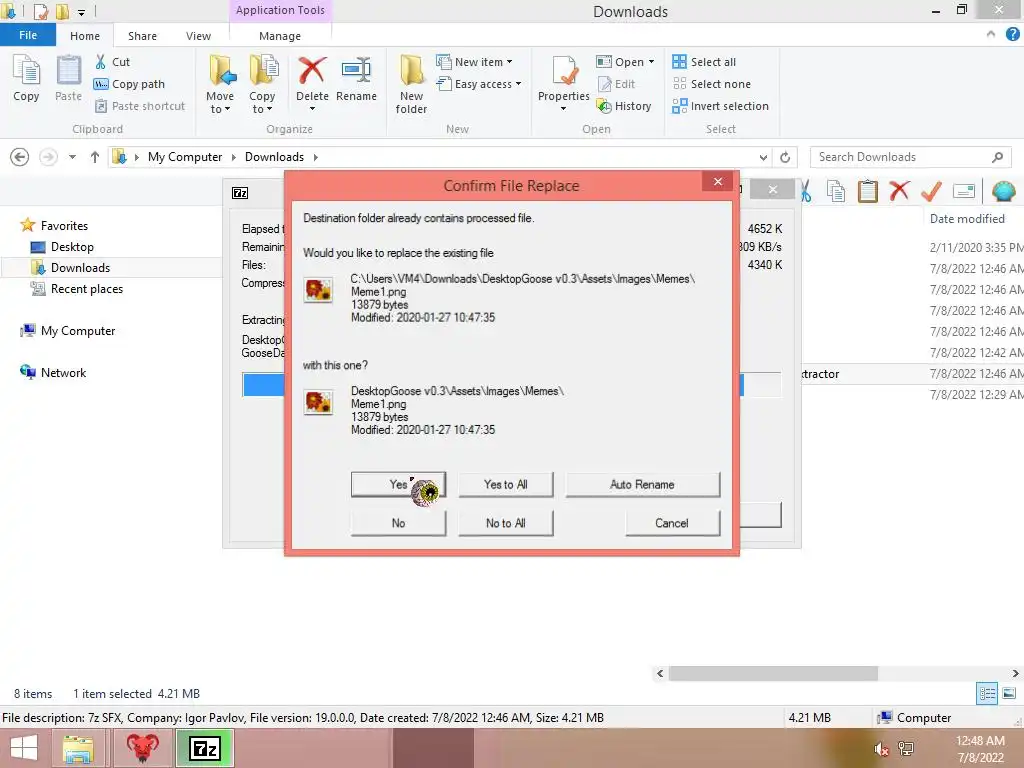The height and width of the screenshot is (768, 1024).
Task: Go up one folder level
Action: click(95, 157)
